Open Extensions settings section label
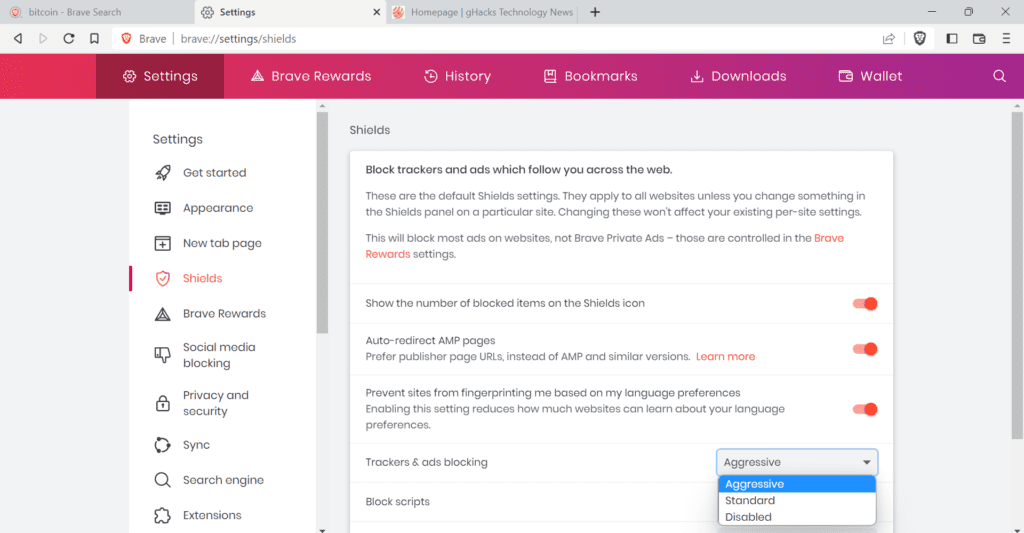 (x=212, y=515)
